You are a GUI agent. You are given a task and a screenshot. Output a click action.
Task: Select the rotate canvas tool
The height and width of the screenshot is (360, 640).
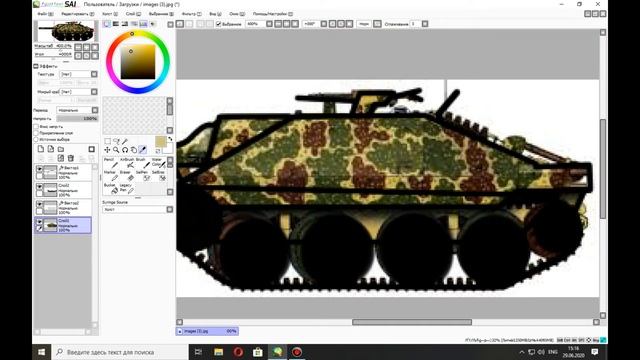(x=125, y=150)
